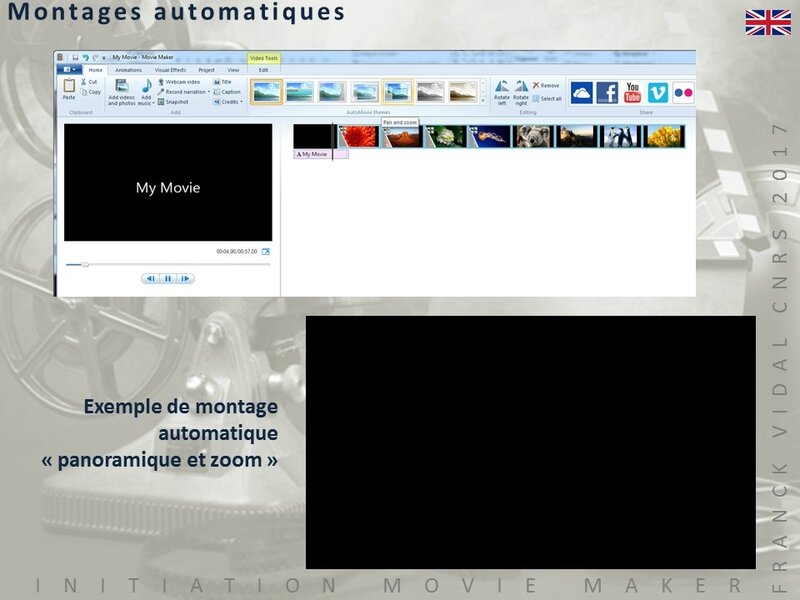Viewport: 800px width, 600px height.
Task: Step to the previous frame
Action: (x=151, y=279)
